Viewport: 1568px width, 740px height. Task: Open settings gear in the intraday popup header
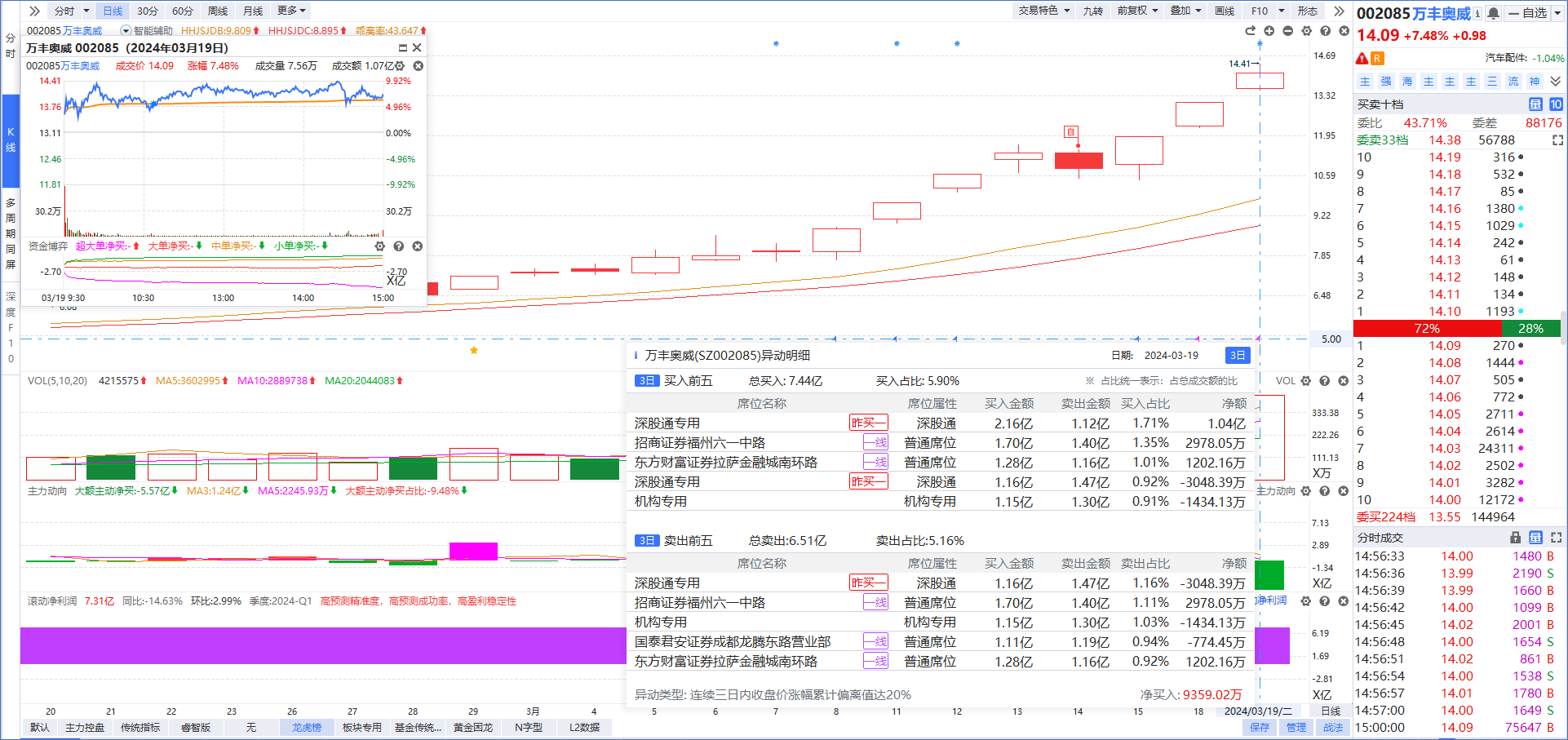point(400,66)
